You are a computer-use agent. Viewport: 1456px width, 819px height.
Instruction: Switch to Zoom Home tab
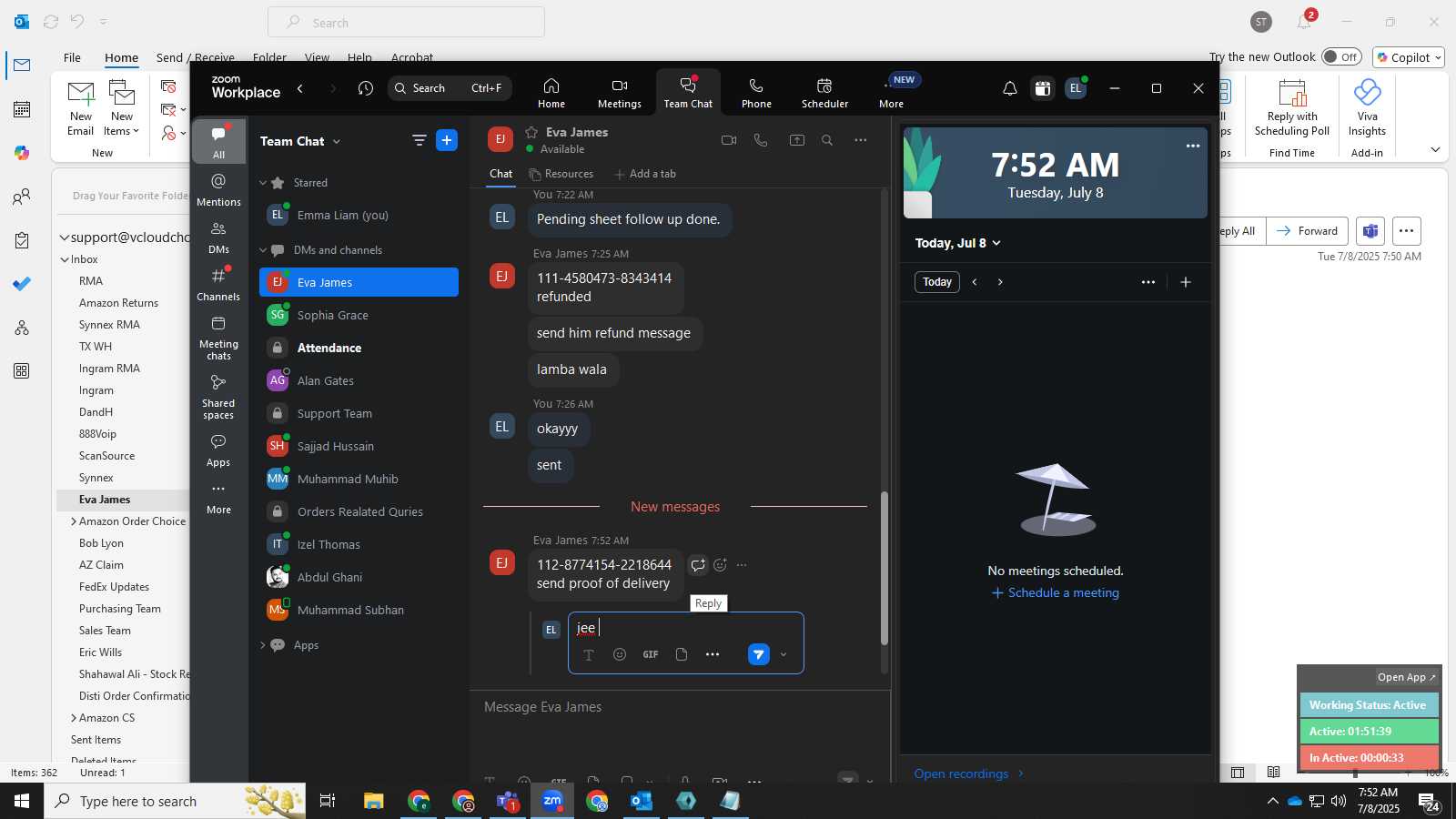(551, 93)
